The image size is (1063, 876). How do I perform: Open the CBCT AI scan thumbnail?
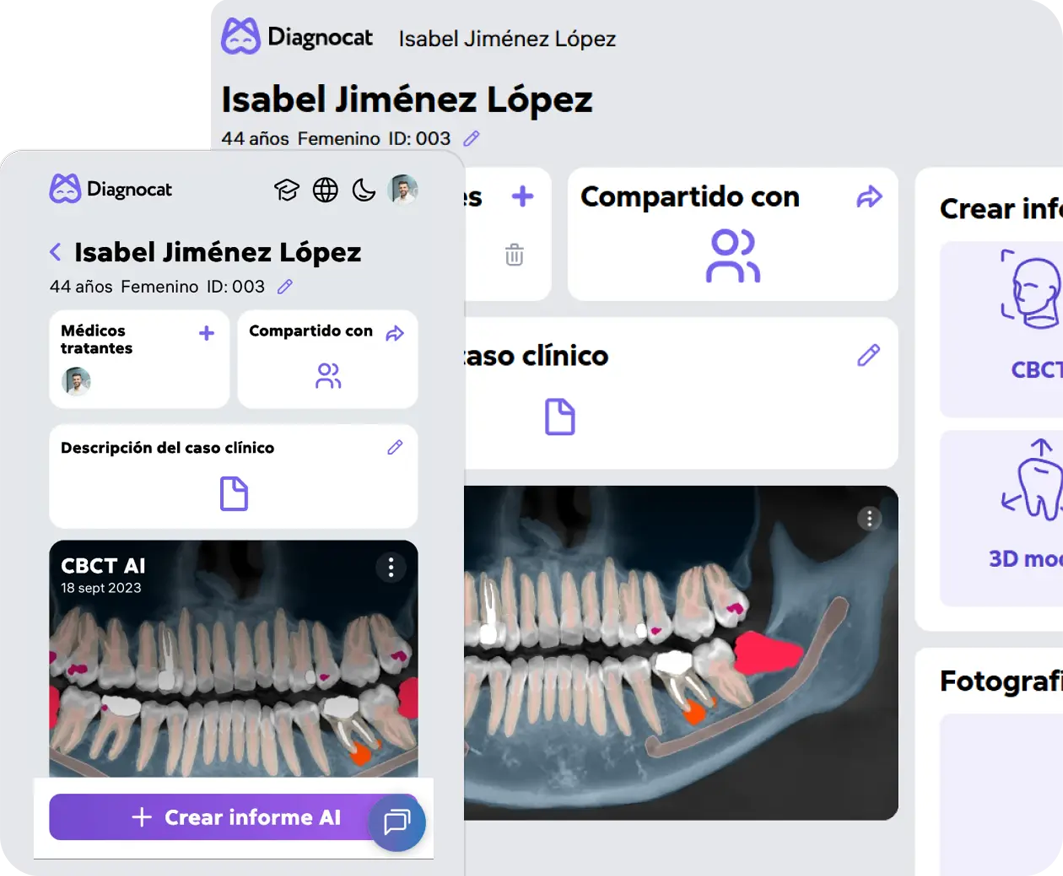click(x=233, y=670)
